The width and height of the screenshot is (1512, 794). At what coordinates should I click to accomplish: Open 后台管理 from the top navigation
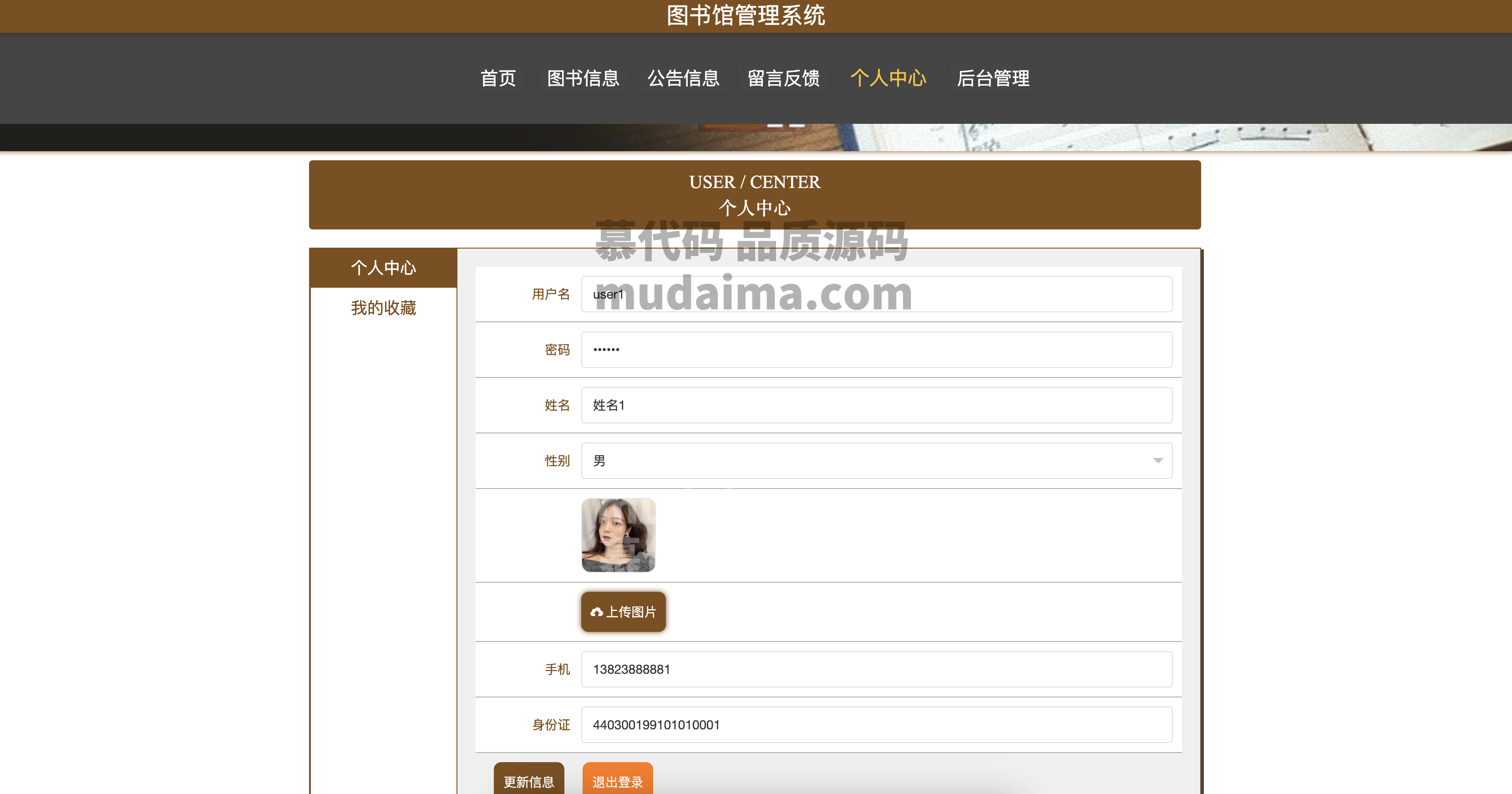coord(993,78)
